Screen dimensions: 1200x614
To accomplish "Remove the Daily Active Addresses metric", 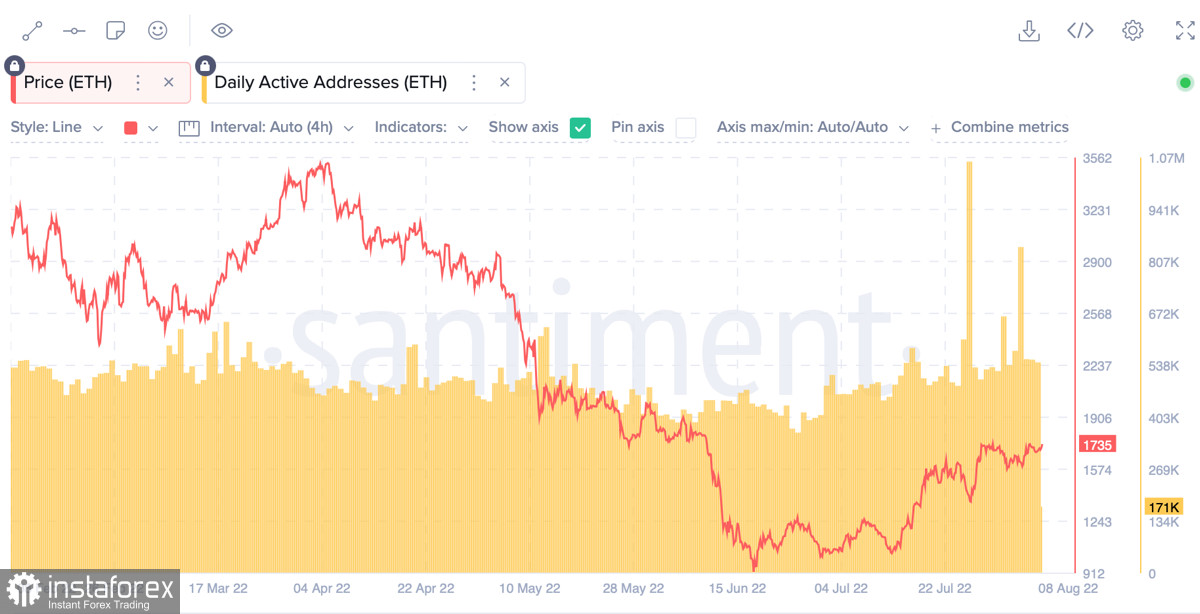I will tap(505, 83).
